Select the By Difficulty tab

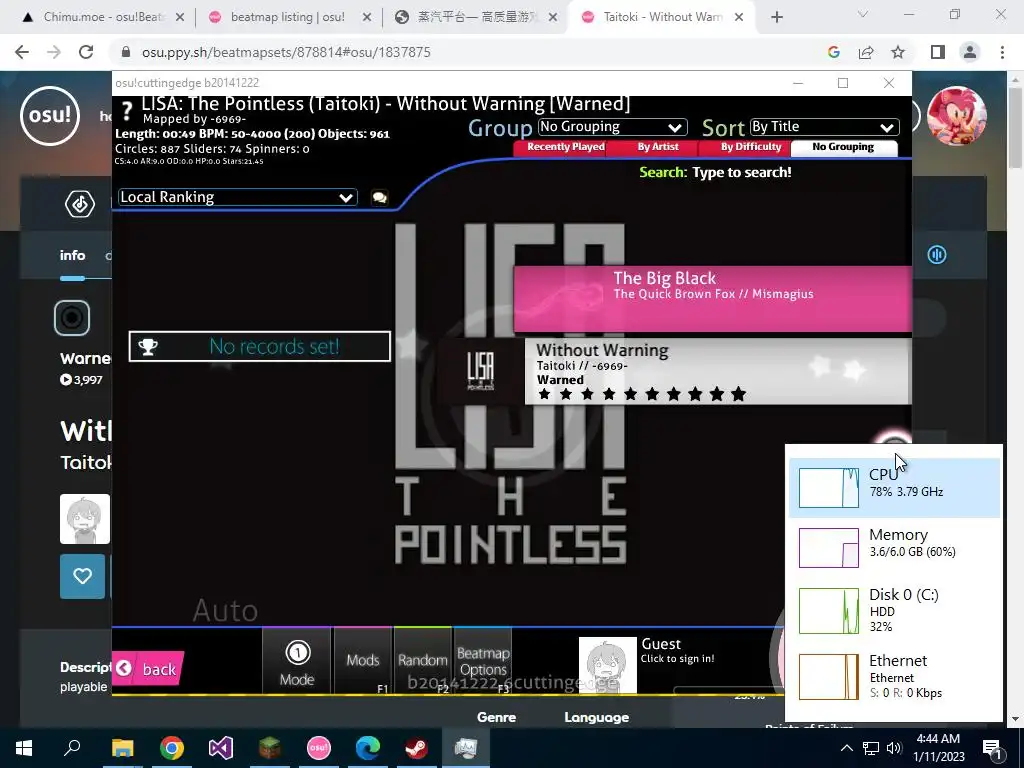[750, 147]
